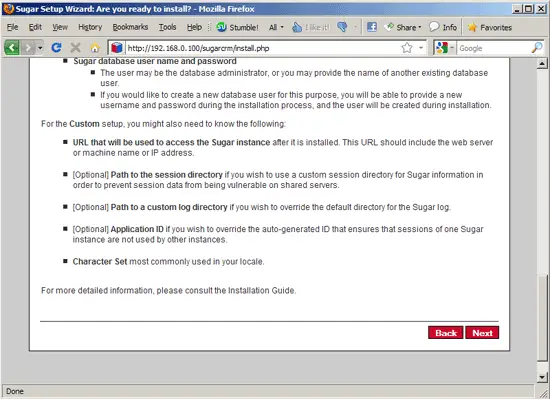Screen dimensions: 550x399
Task: Open the Tools menu
Action: coord(167,27)
